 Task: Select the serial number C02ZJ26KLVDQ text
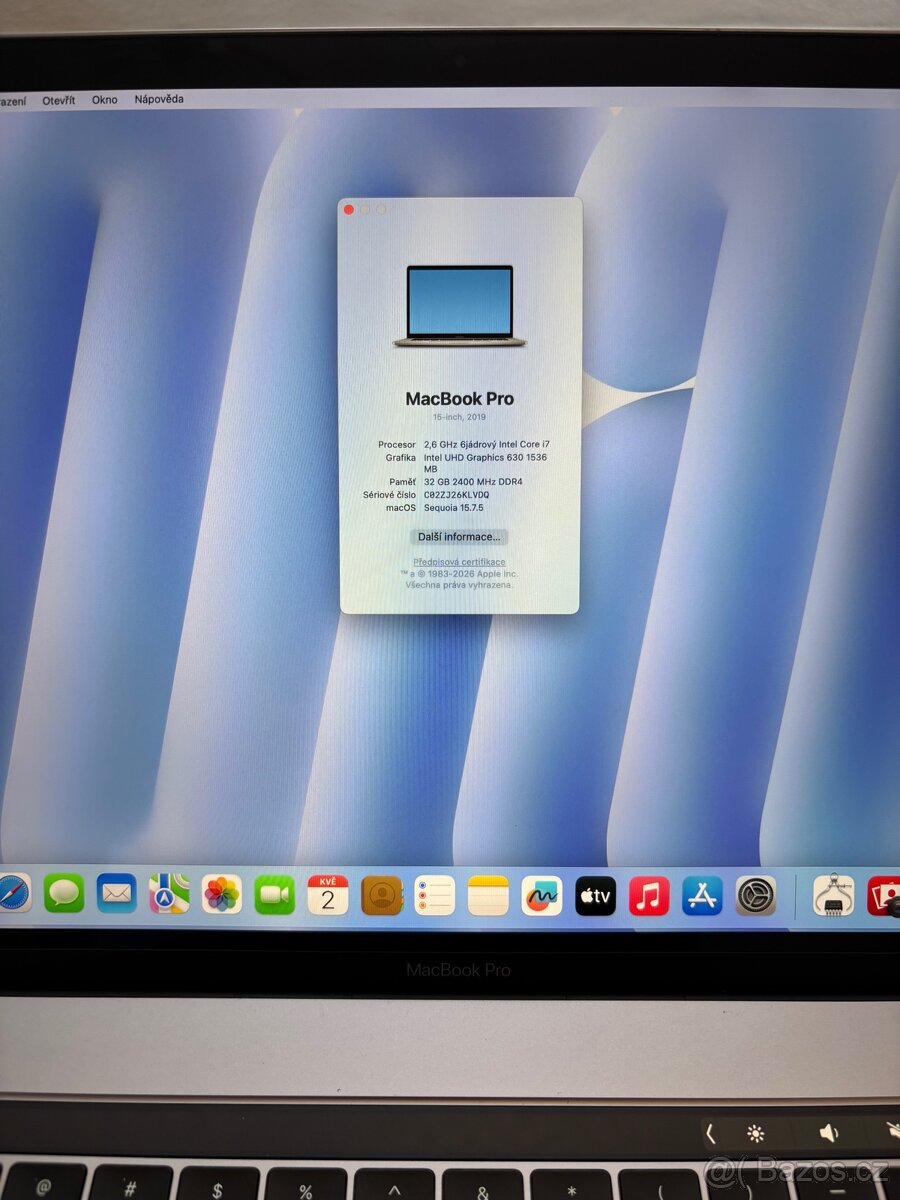(457, 495)
